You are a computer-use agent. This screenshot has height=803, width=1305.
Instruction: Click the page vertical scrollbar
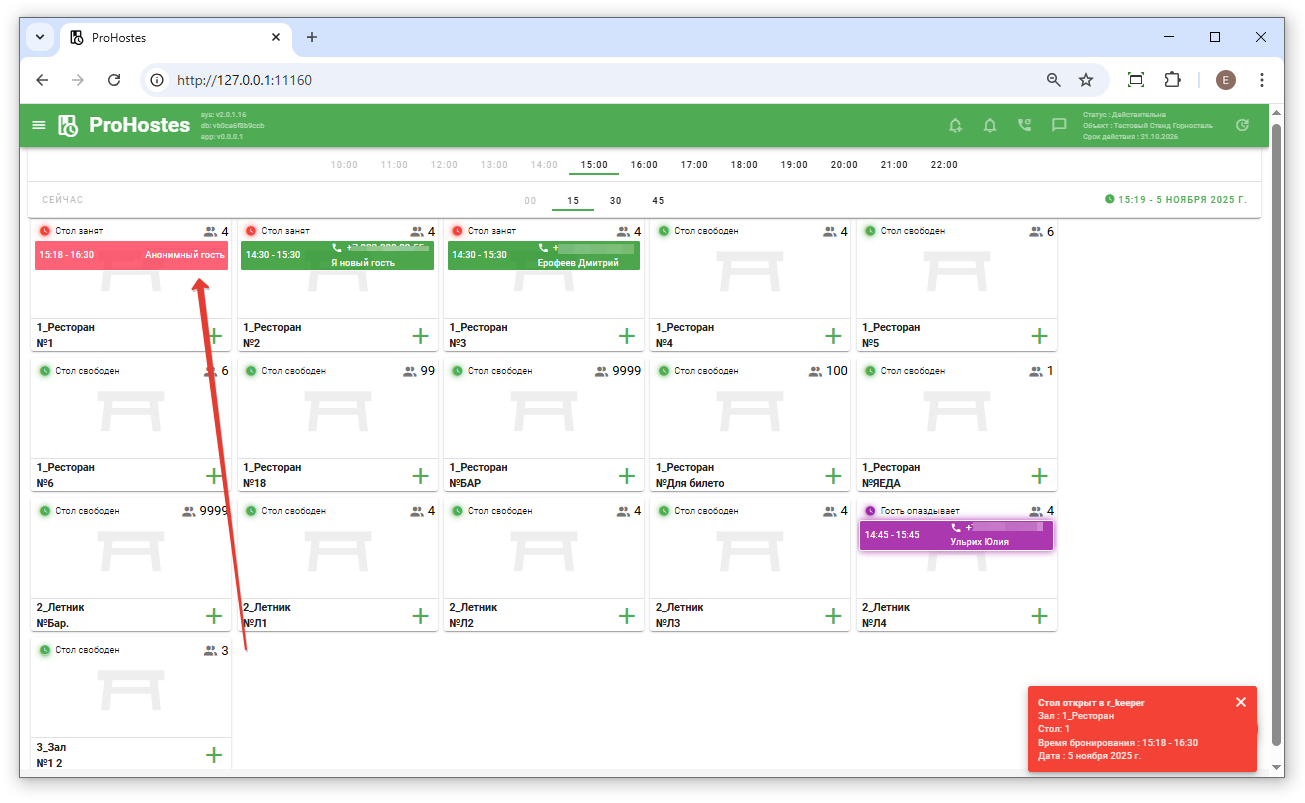(x=1276, y=430)
